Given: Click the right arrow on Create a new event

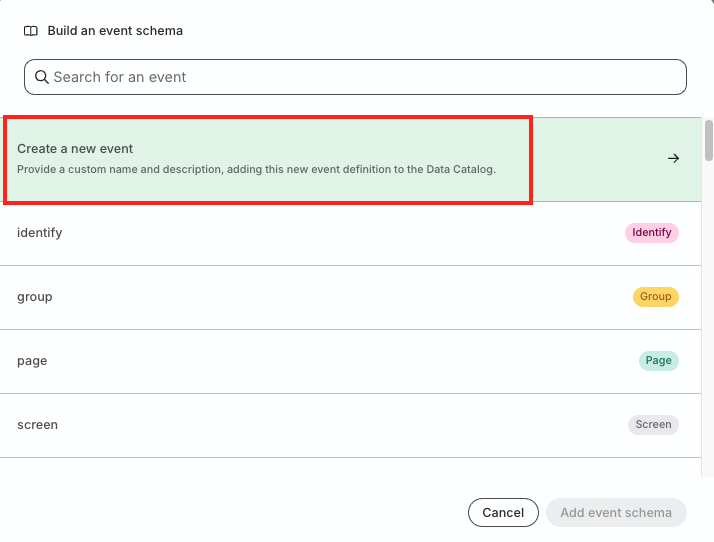Looking at the screenshot, I should 673,158.
